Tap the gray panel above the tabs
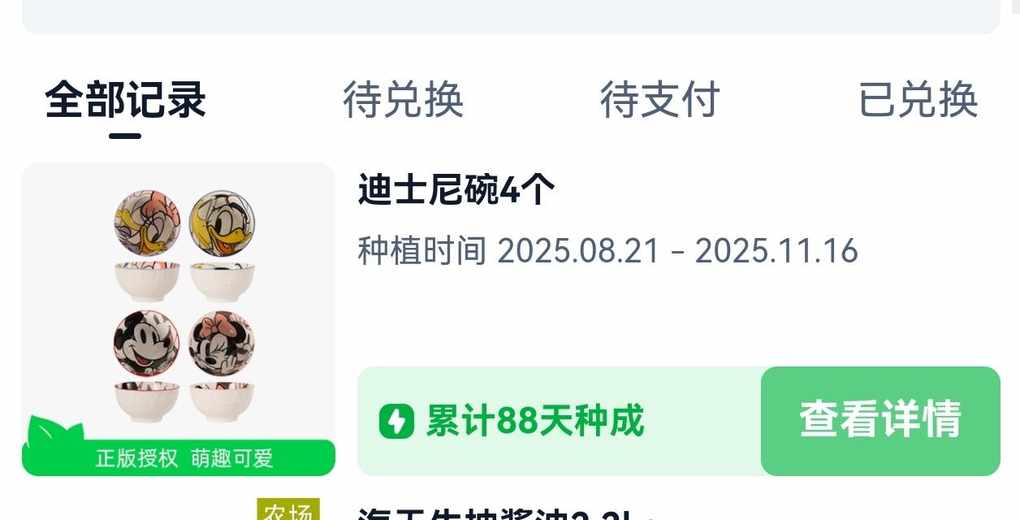 coord(511,16)
